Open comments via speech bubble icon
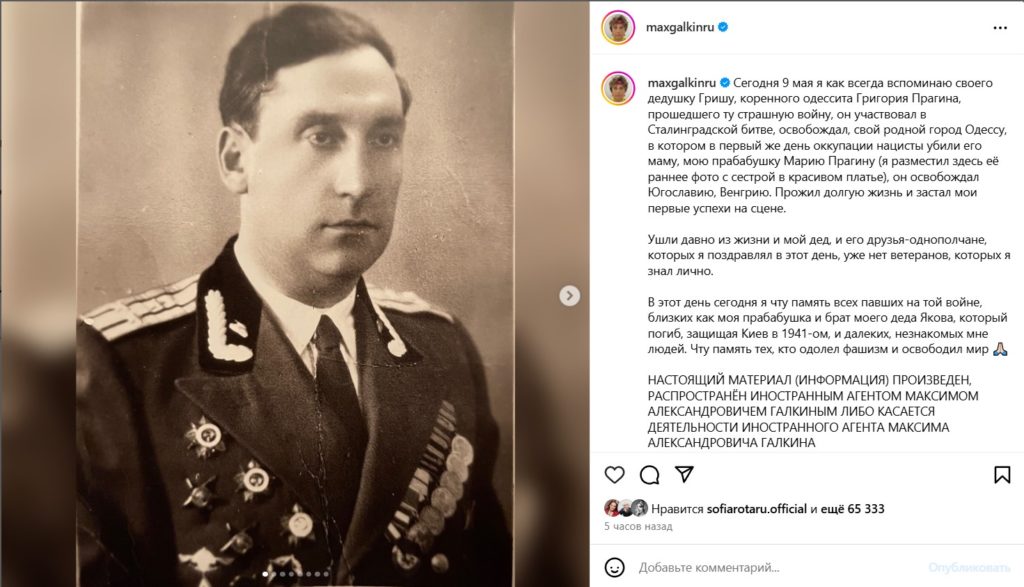 [x=649, y=475]
